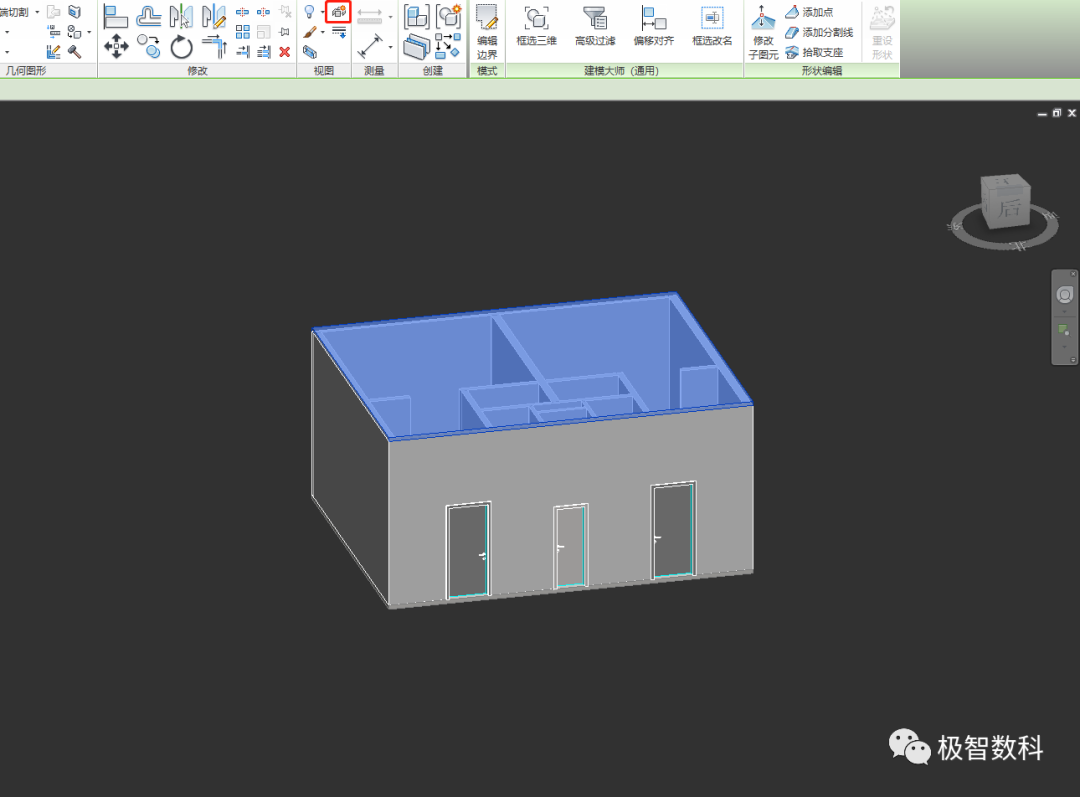Click 框选改名 button
This screenshot has width=1080, height=797.
pos(712,26)
